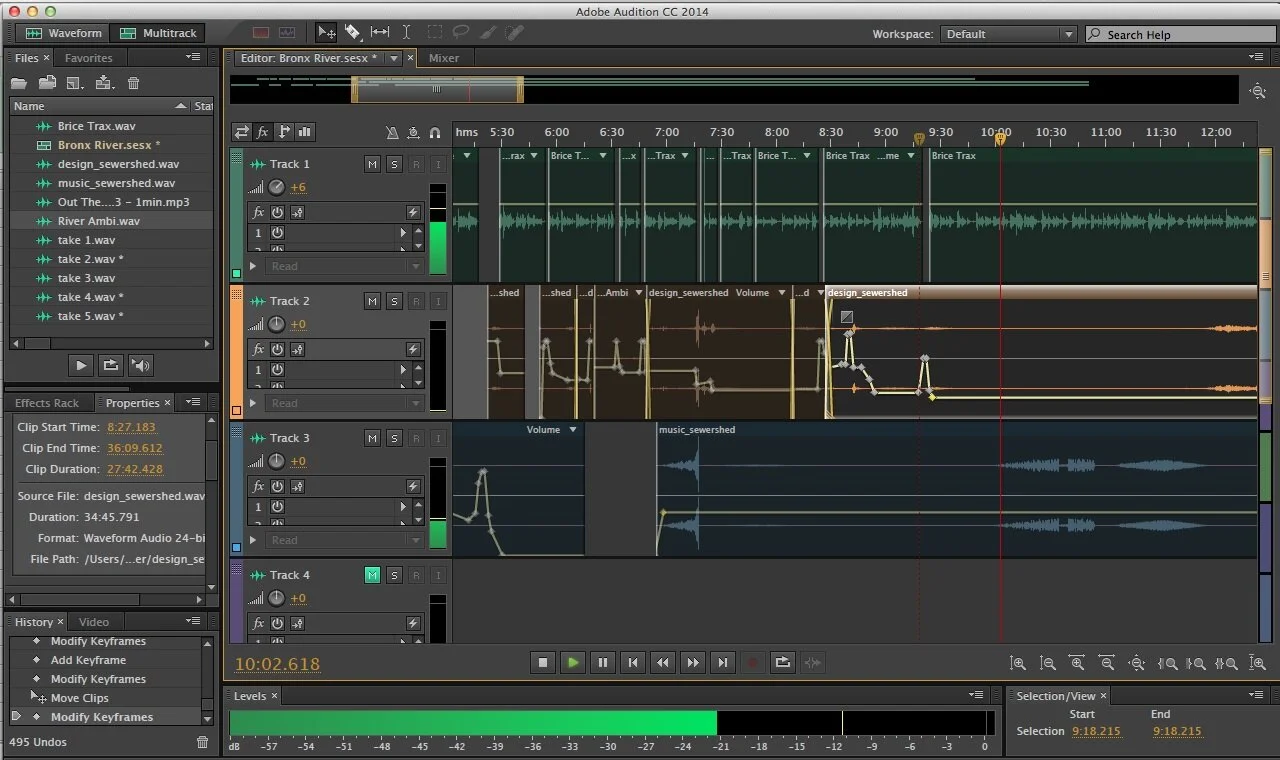The image size is (1280, 760).
Task: Open the Effects Rack tab
Action: tap(47, 403)
